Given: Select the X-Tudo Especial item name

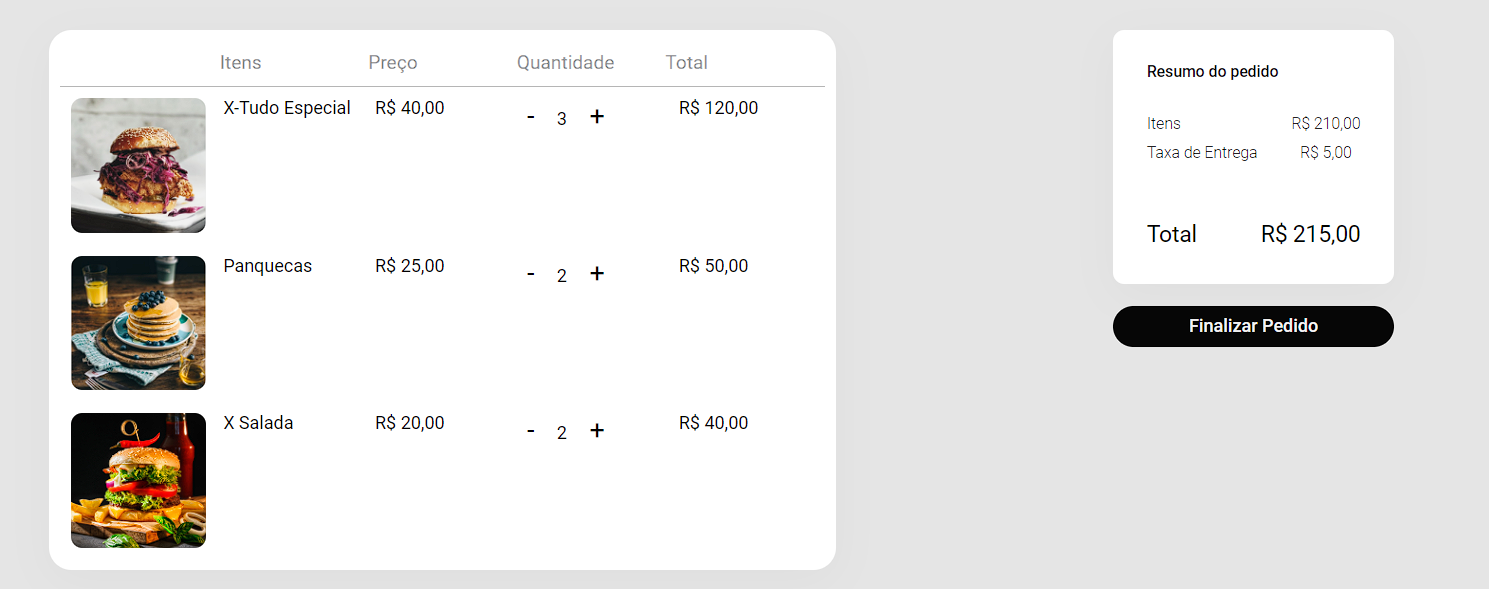Looking at the screenshot, I should (287, 107).
